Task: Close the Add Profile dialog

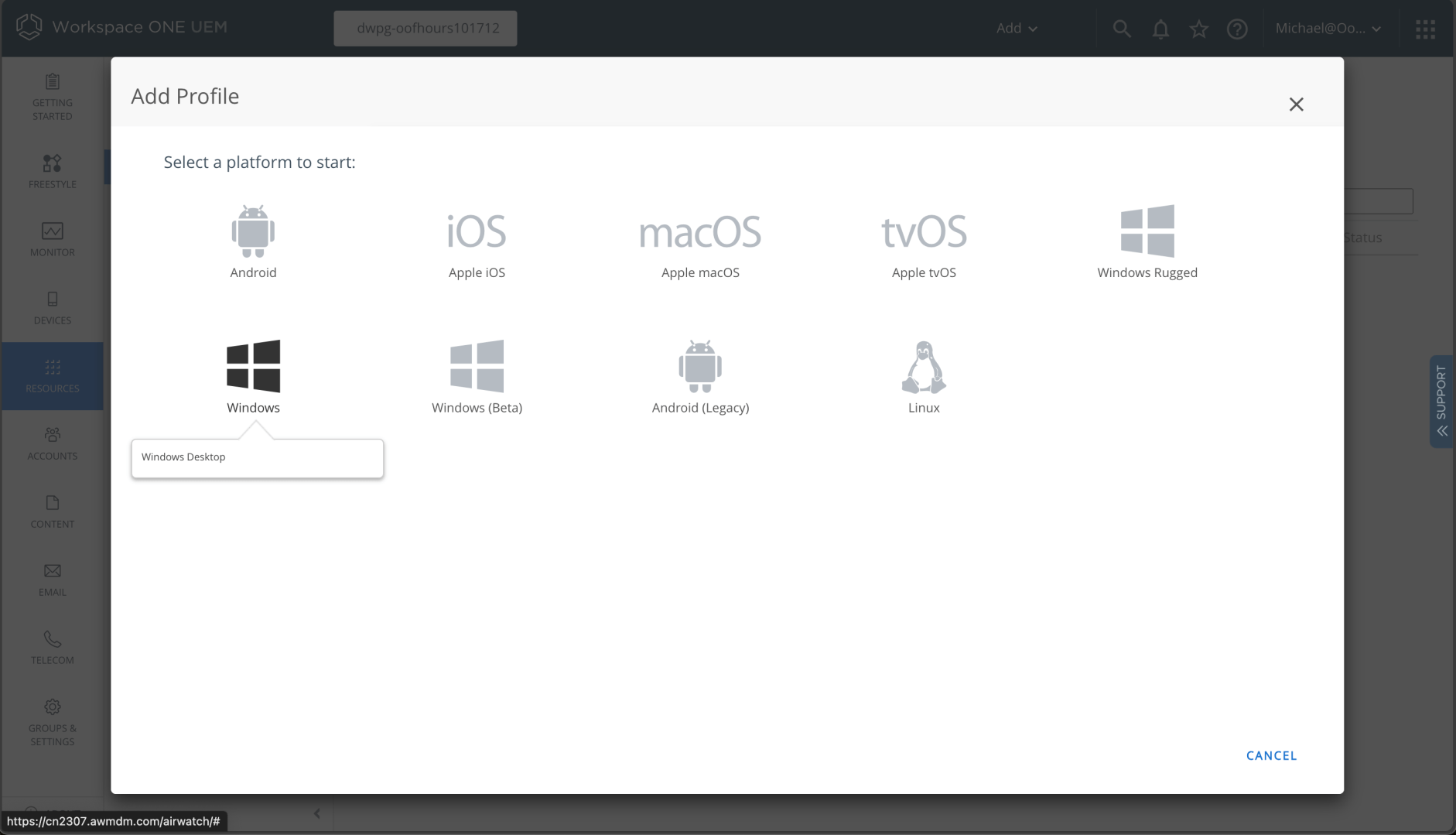Action: click(x=1296, y=104)
